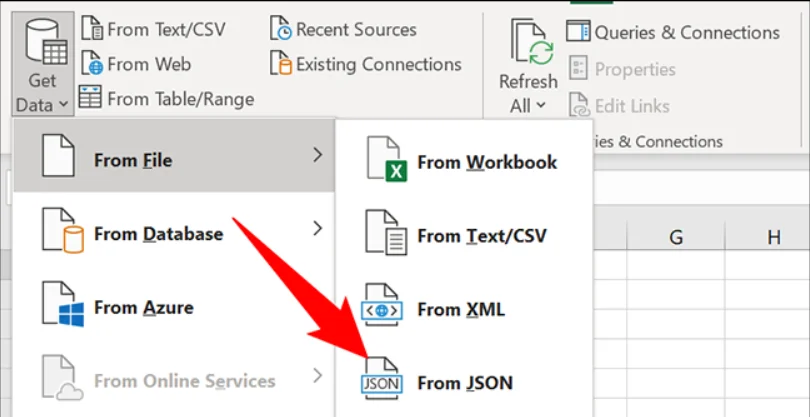
Task: Choose From JSON in the submenu
Action: pos(464,382)
